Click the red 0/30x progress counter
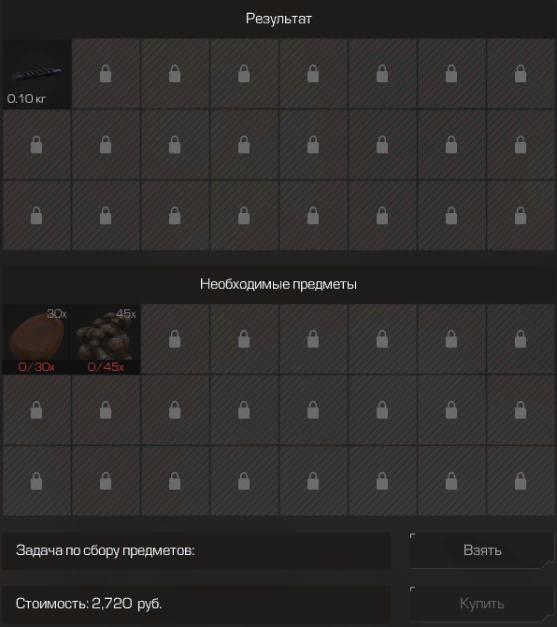Viewport: 557px width, 627px height. coord(36,367)
